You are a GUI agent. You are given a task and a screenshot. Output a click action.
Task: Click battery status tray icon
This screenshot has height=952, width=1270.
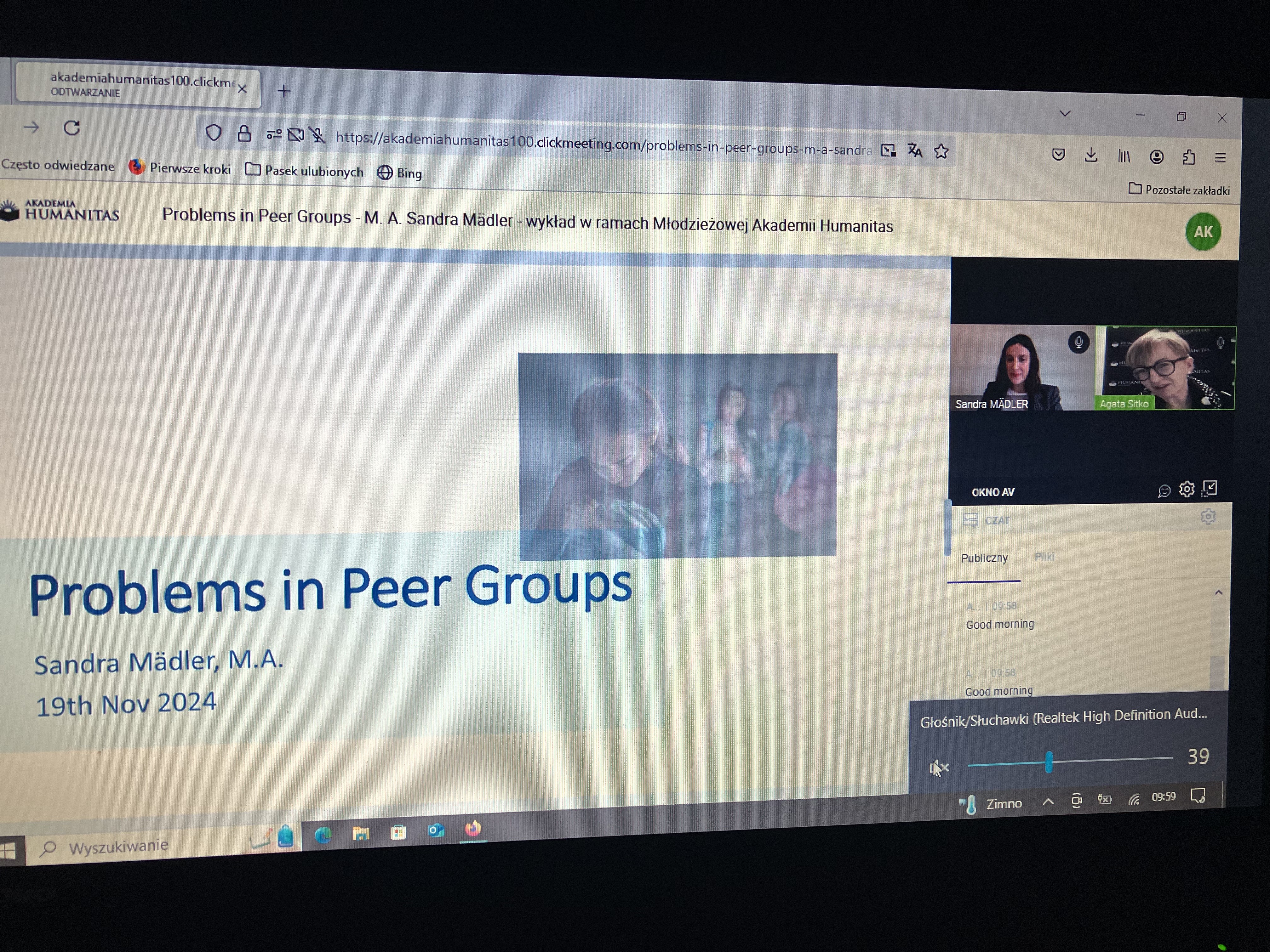point(1104,799)
